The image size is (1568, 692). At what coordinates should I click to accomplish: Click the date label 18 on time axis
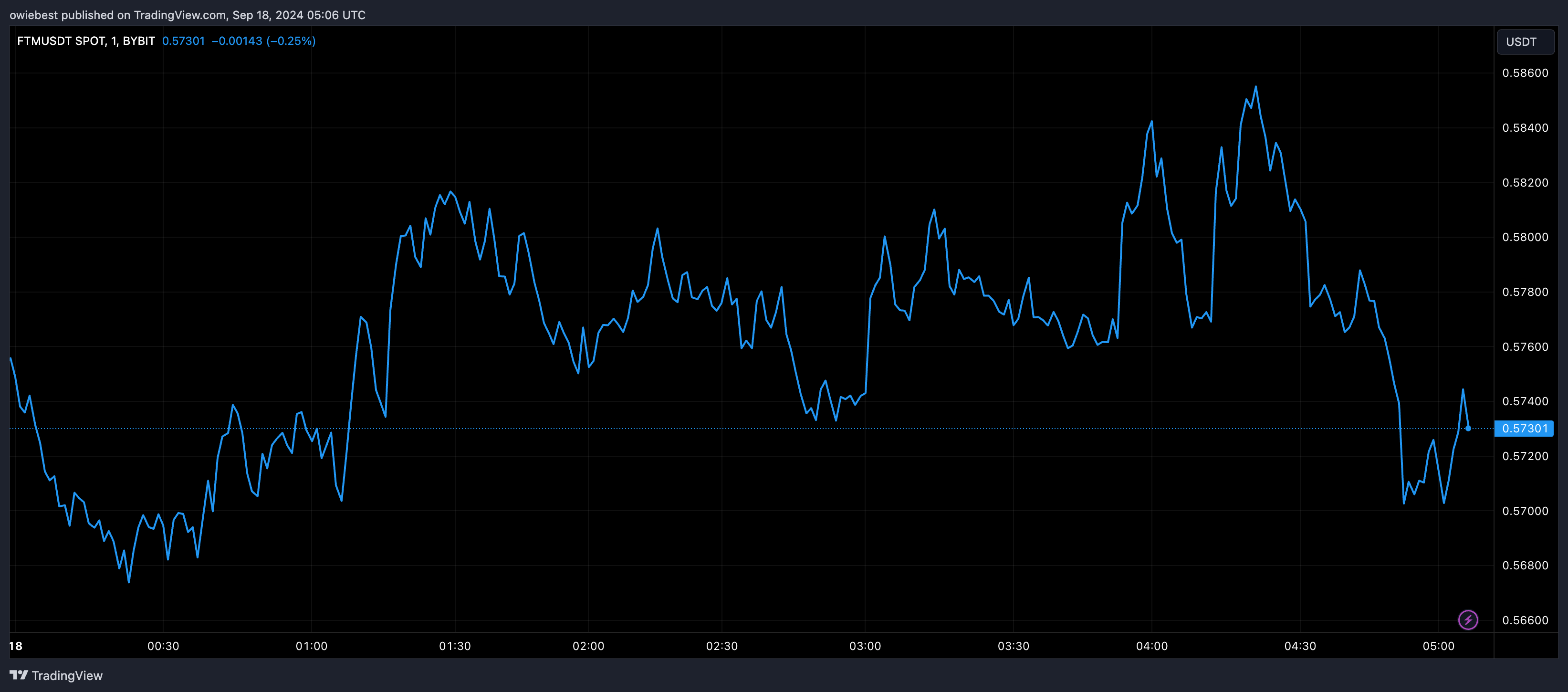(x=16, y=646)
